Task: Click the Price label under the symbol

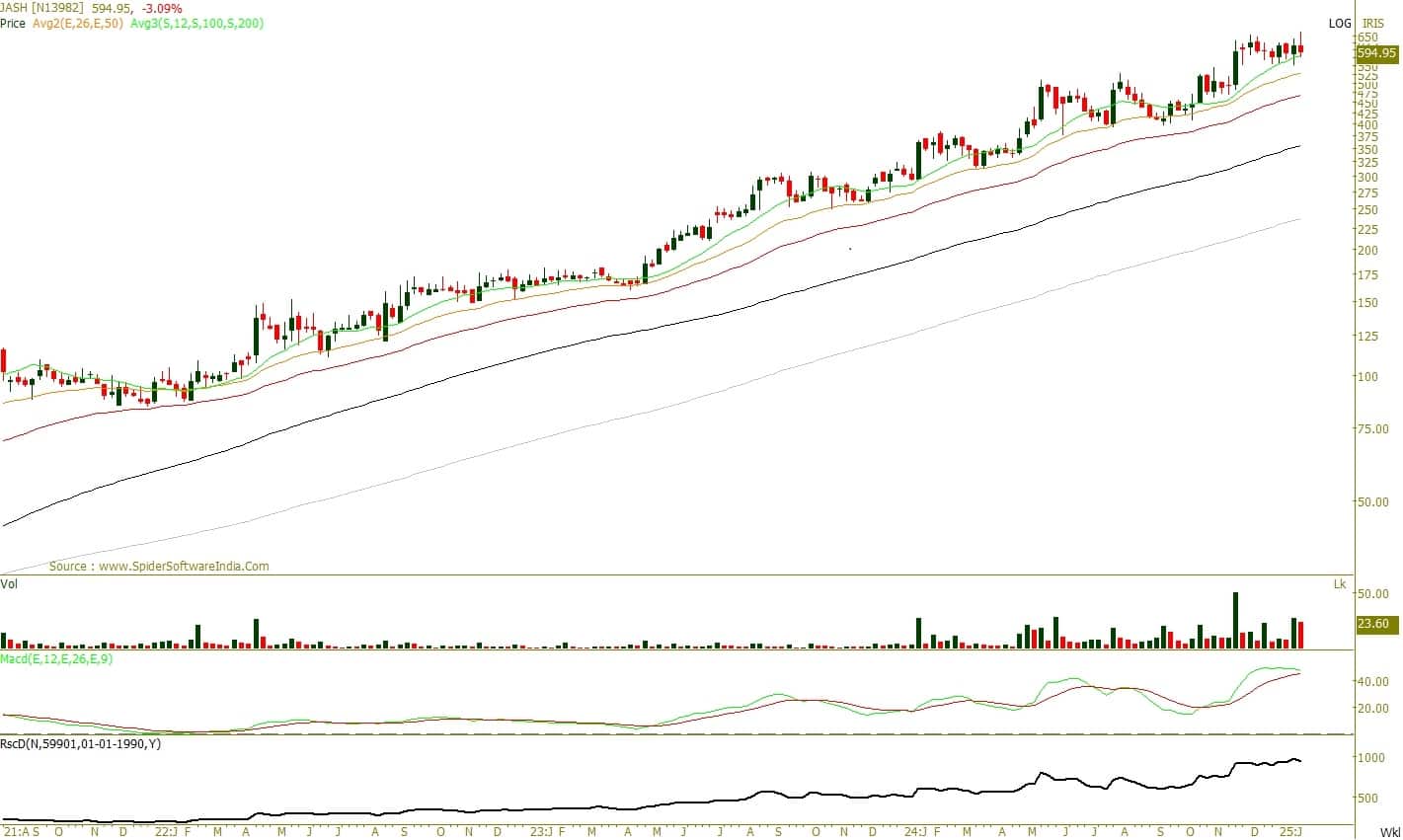Action: coord(13,23)
